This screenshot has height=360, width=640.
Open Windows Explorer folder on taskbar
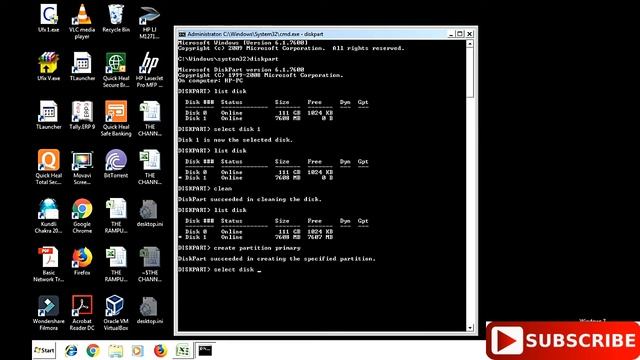(x=116, y=350)
